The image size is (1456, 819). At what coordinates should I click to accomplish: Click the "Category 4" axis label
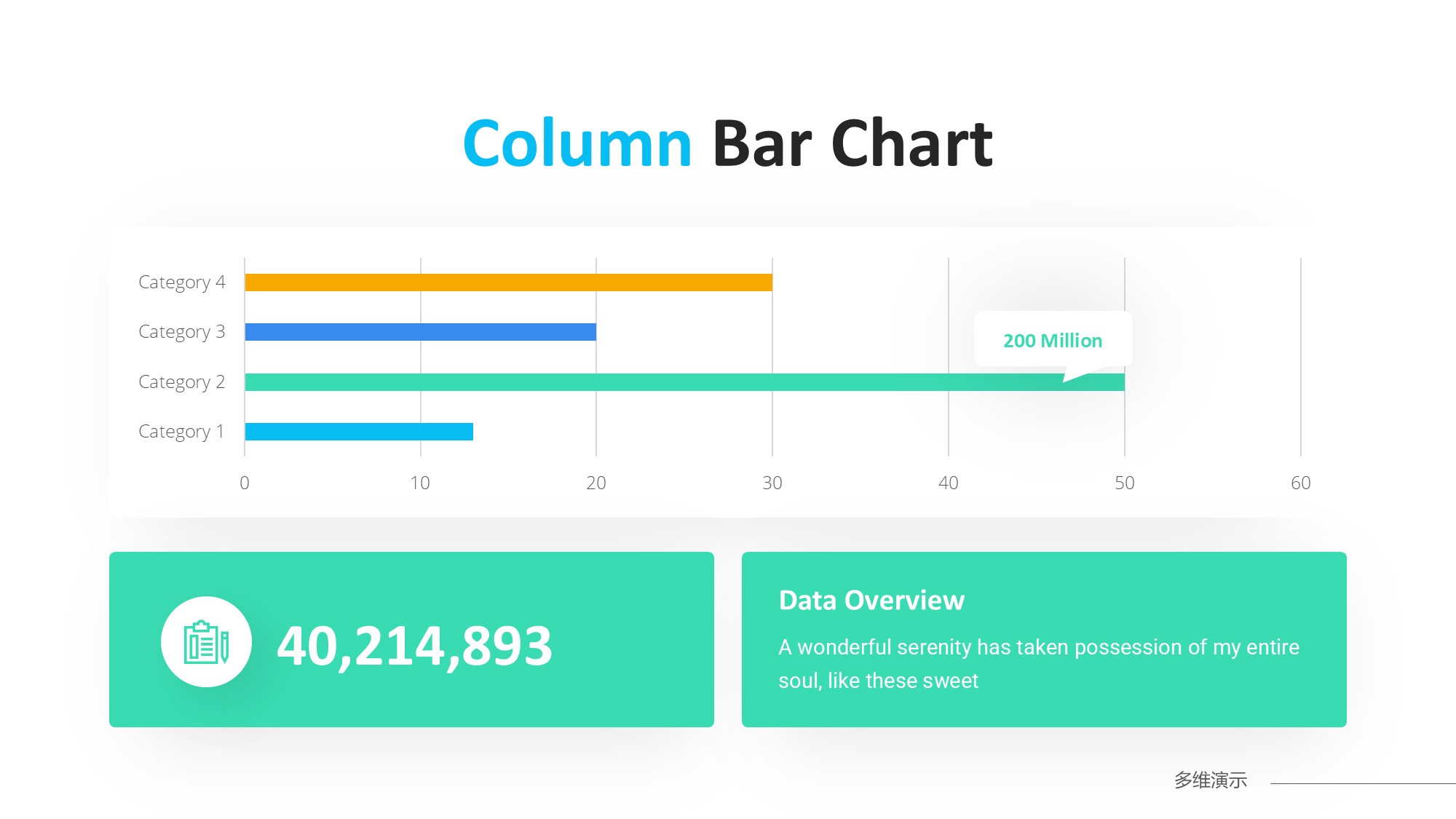[x=181, y=282]
